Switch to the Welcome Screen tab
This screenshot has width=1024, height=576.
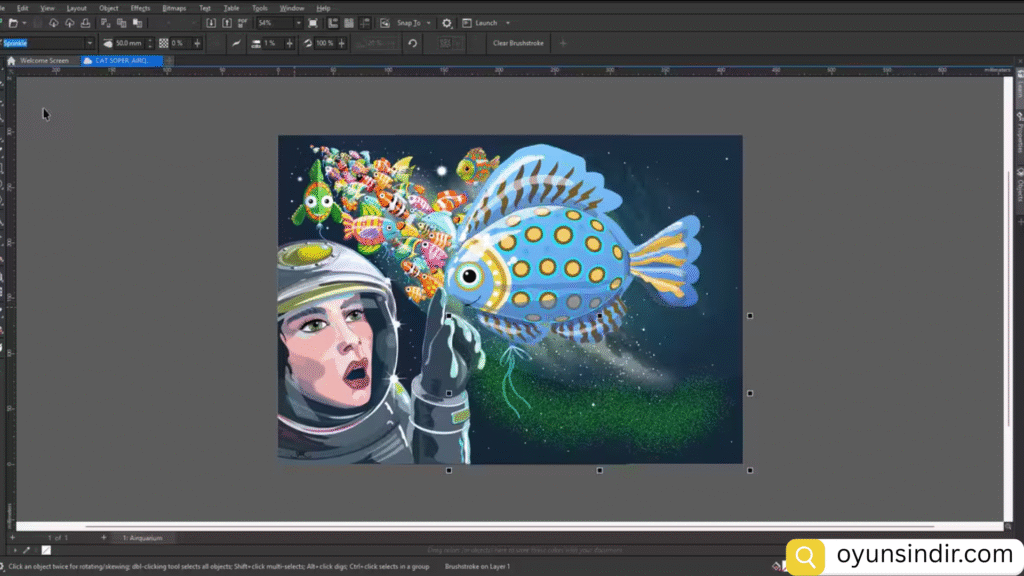44,61
